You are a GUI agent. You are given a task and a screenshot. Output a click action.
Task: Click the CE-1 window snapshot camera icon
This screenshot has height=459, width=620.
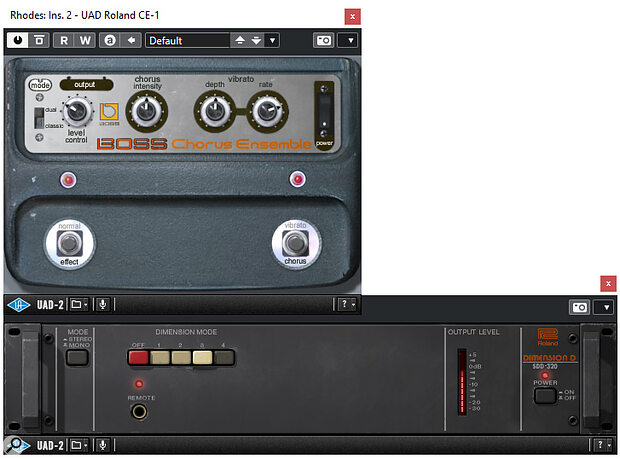(323, 40)
